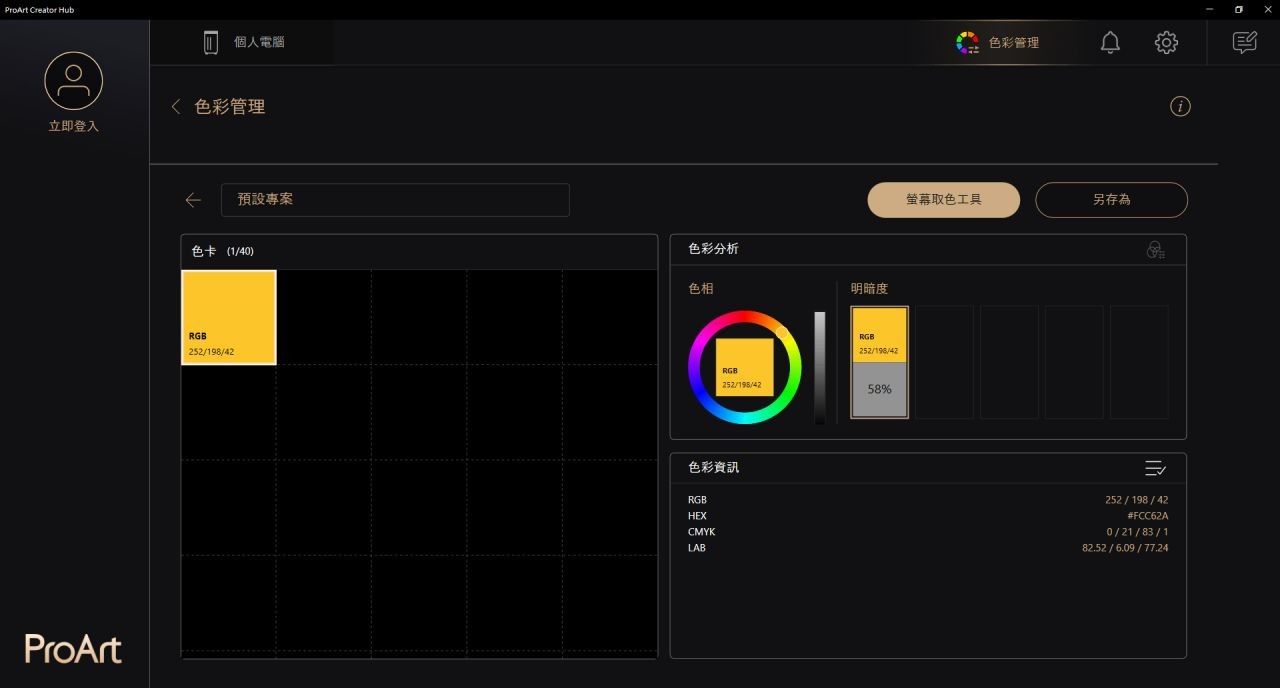Select the 色彩管理 tab
This screenshot has width=1280, height=688.
tap(997, 42)
